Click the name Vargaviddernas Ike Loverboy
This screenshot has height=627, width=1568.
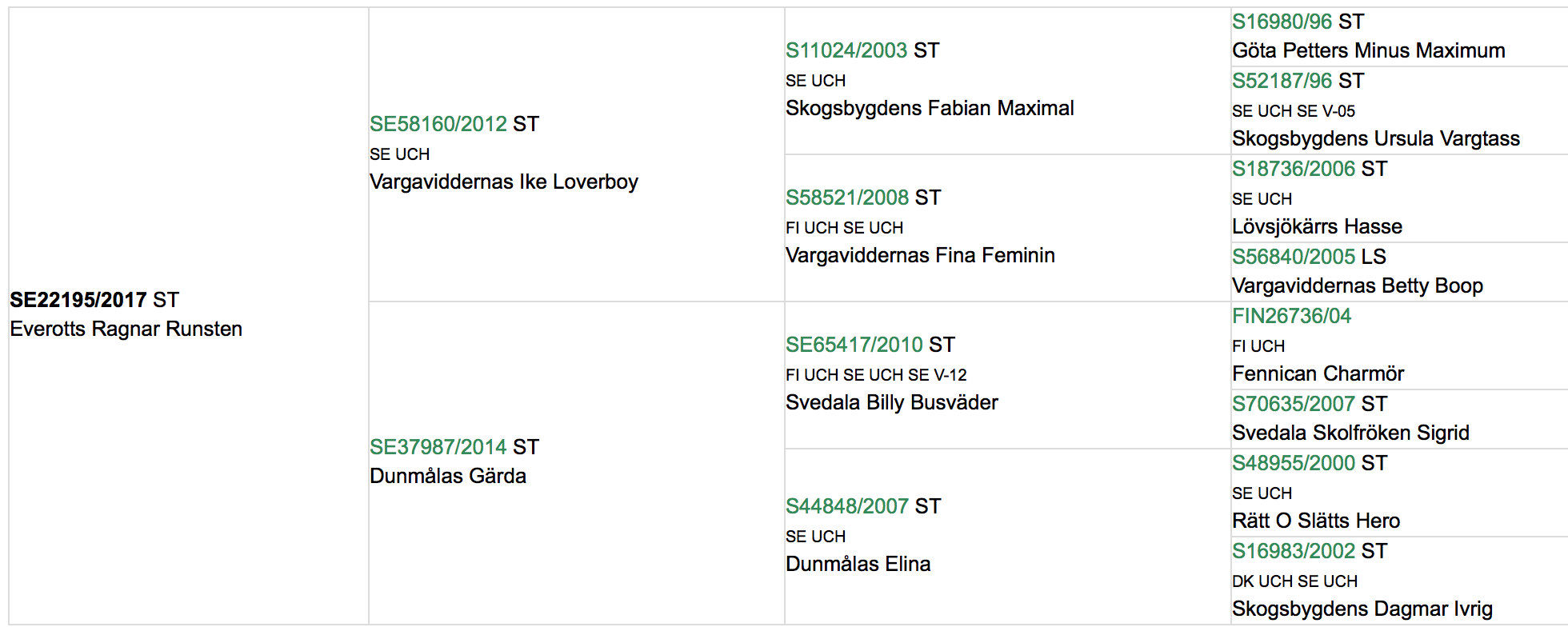click(504, 182)
